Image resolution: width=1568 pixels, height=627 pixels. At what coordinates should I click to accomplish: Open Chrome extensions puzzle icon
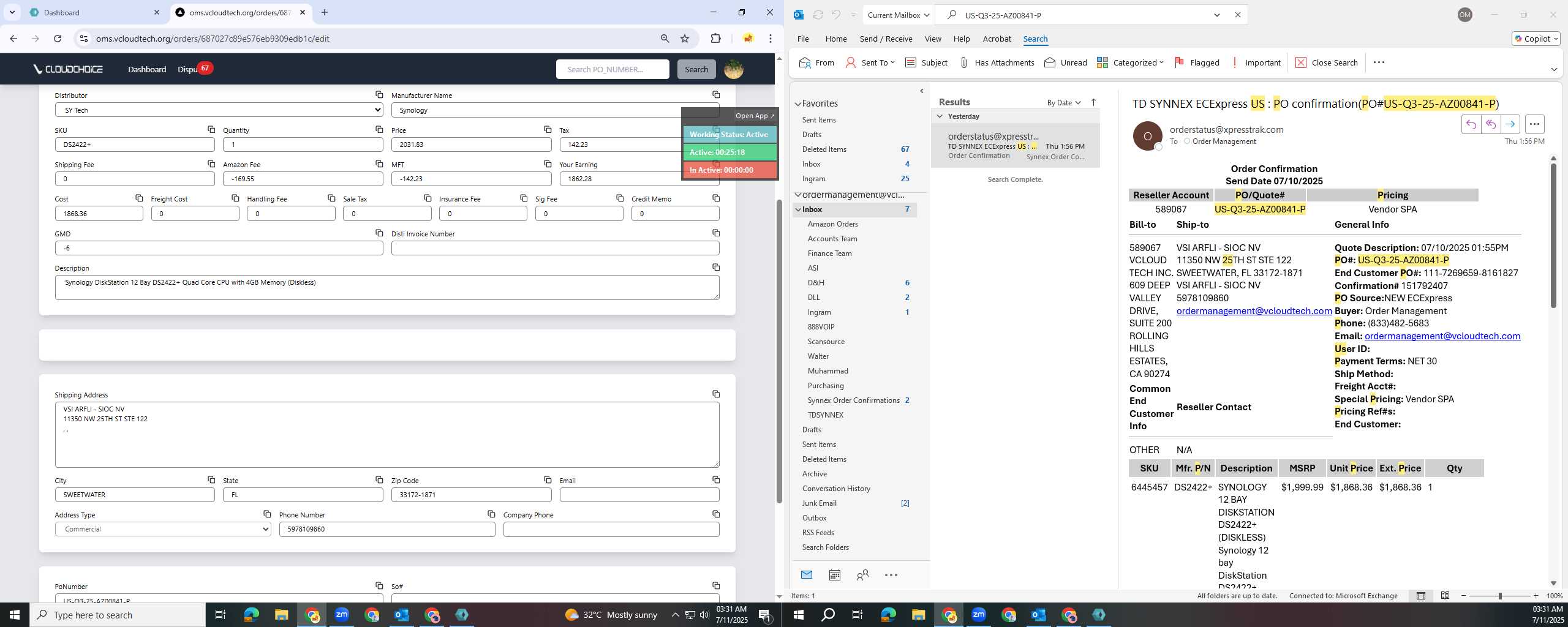pyautogui.click(x=715, y=39)
